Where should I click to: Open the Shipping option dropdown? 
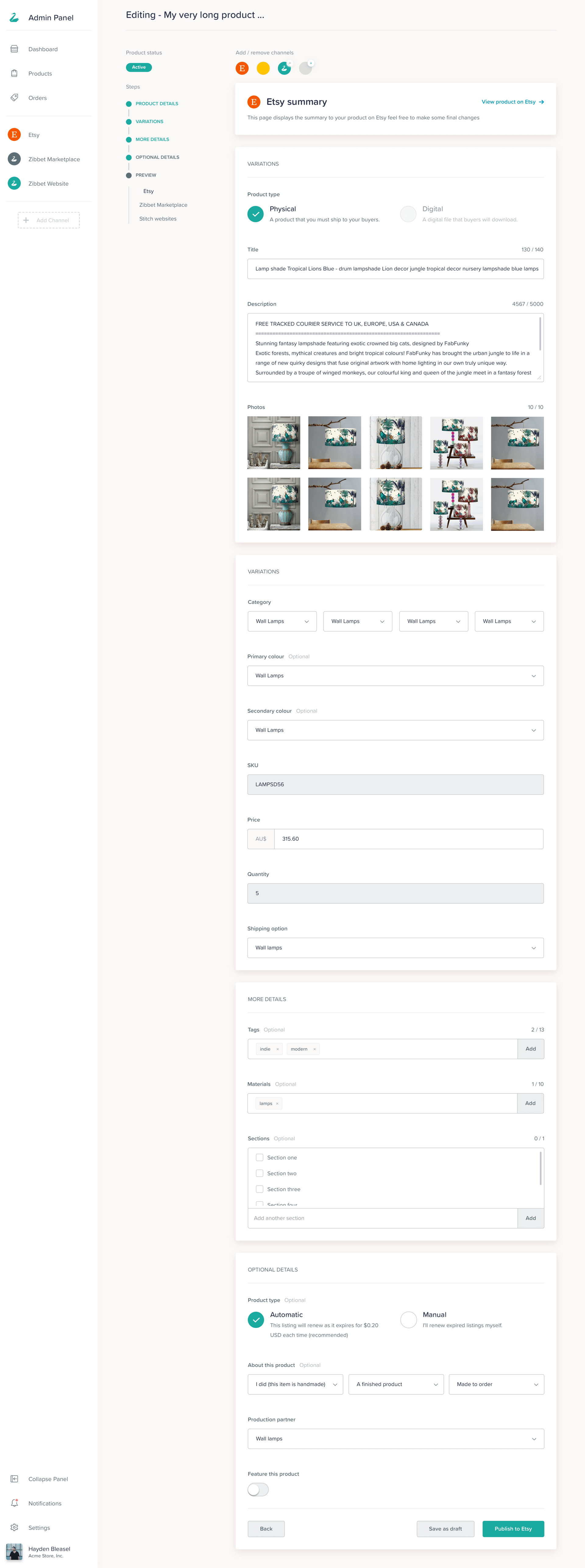(395, 948)
